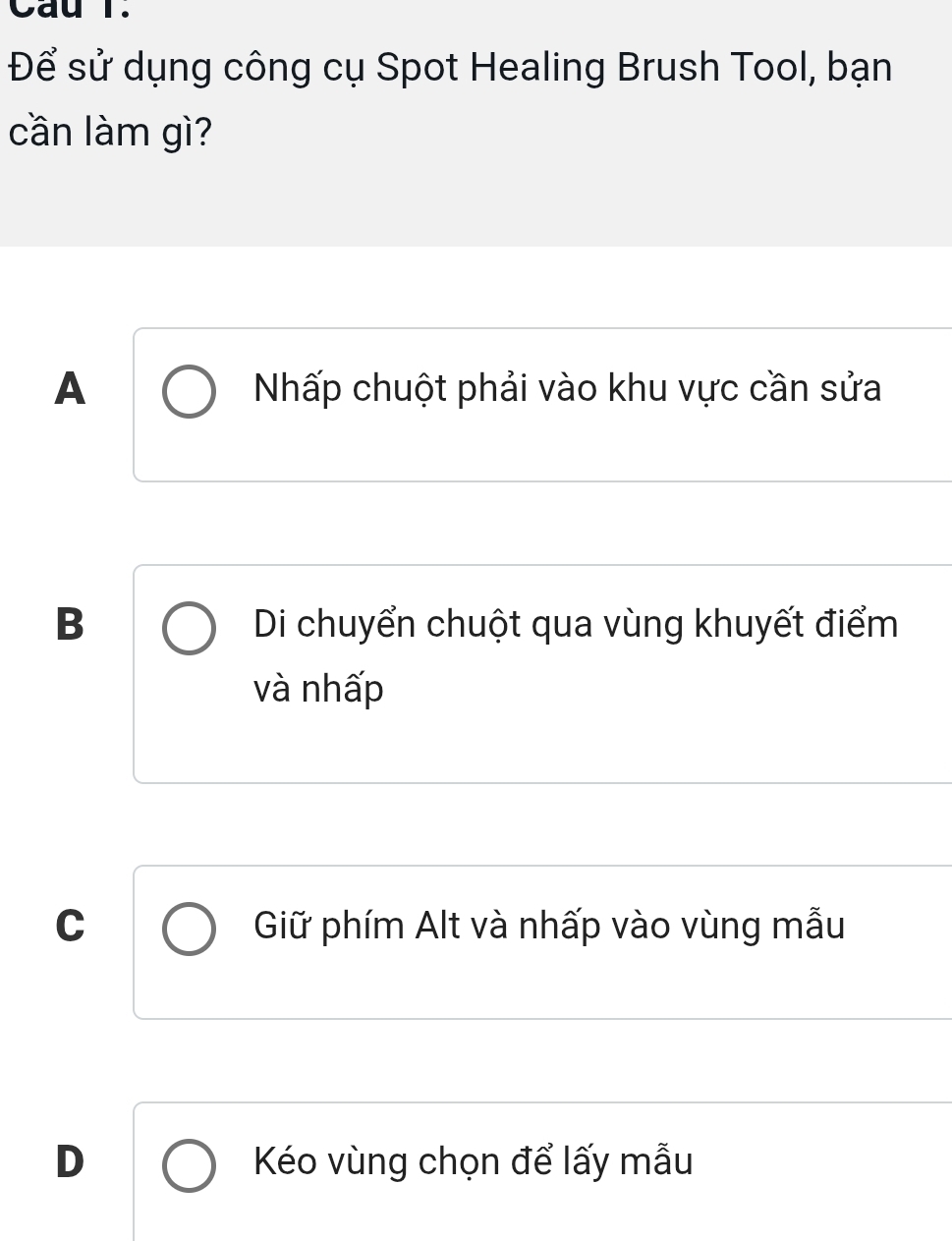The width and height of the screenshot is (952, 1241).
Task: Click the bold letter D label
Action: point(70,1162)
